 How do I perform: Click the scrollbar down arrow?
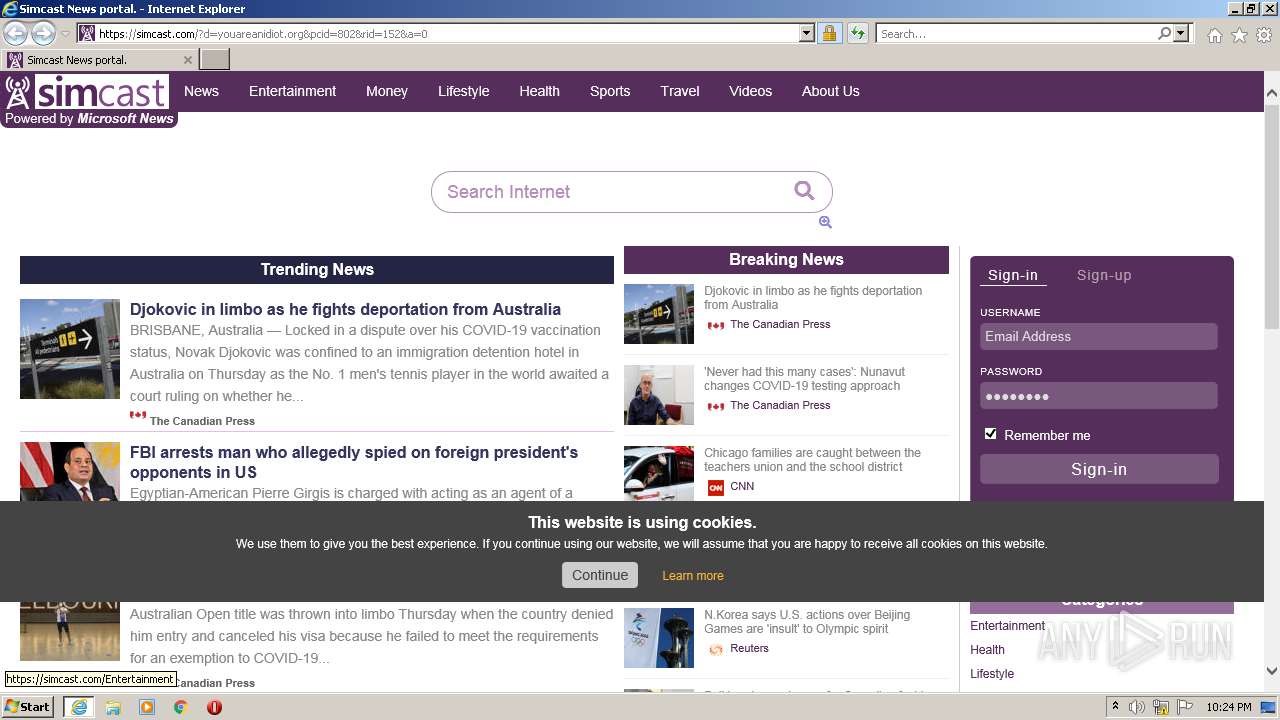click(x=1272, y=671)
